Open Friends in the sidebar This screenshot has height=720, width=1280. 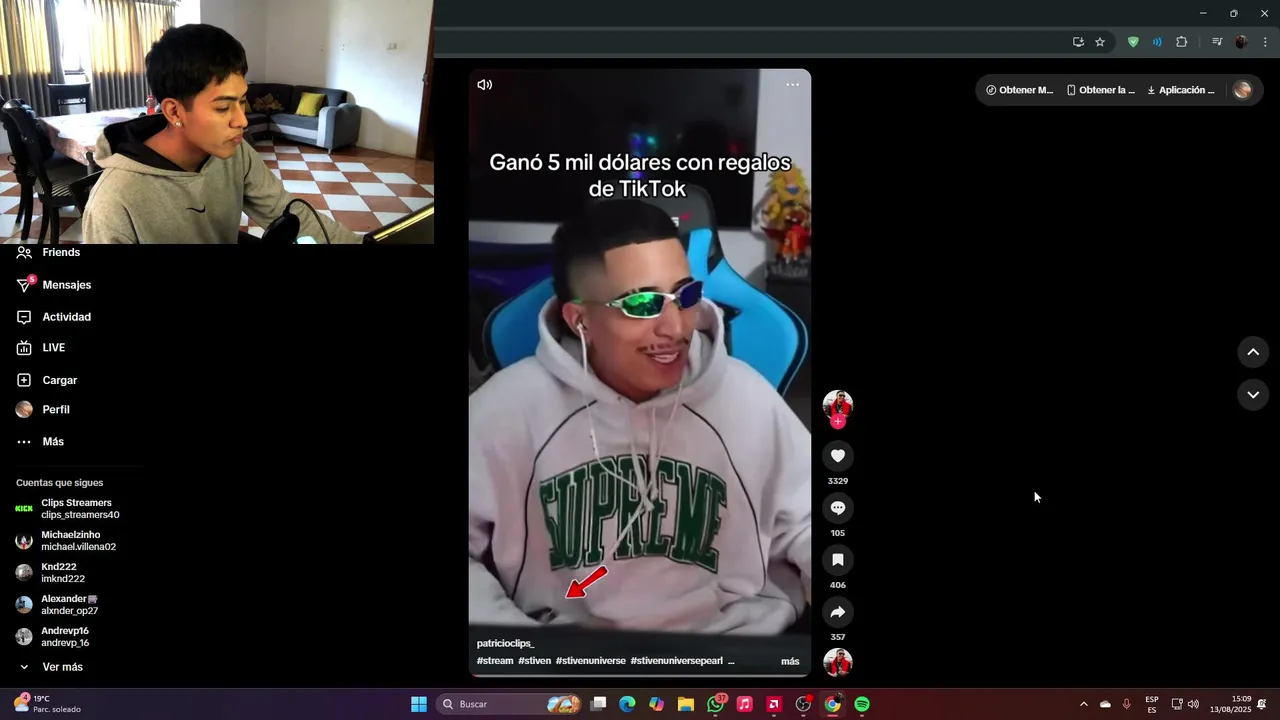tap(48, 253)
